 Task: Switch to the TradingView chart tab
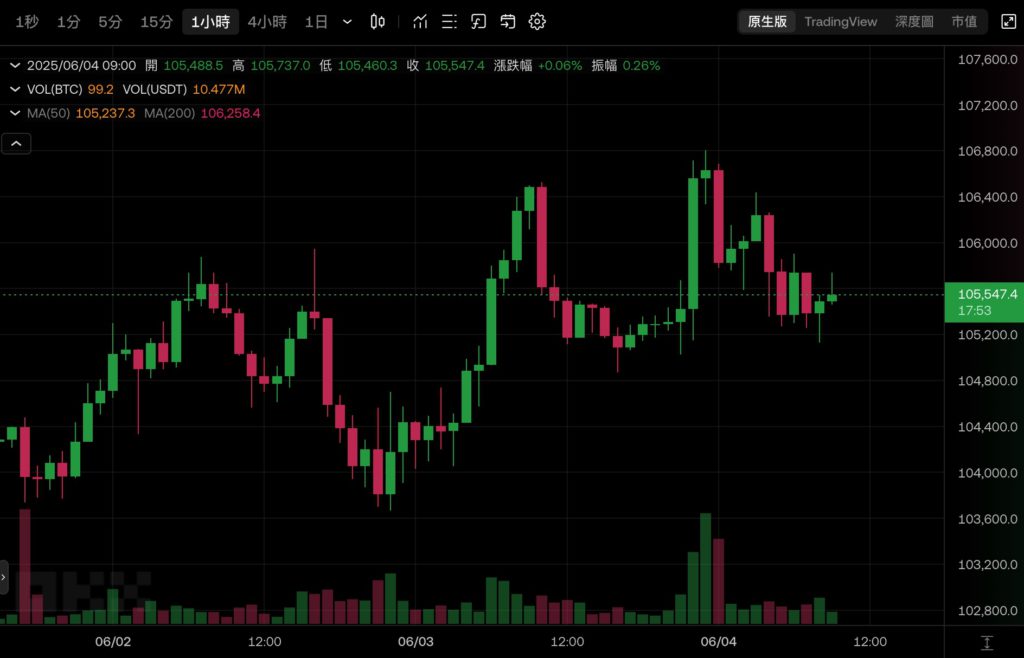coord(840,21)
